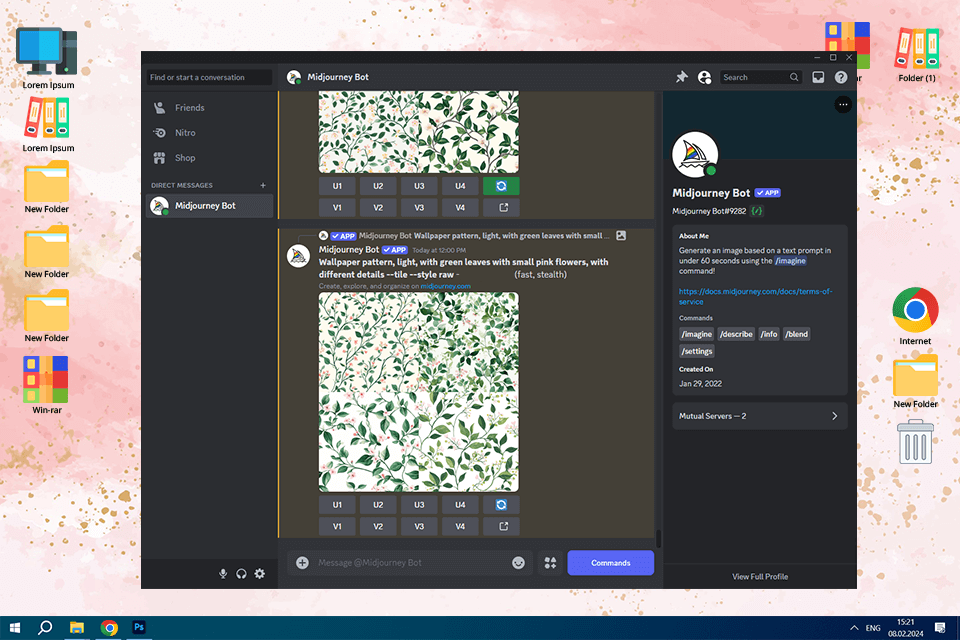Click the /settings command chip
The height and width of the screenshot is (640, 960).
pos(697,352)
